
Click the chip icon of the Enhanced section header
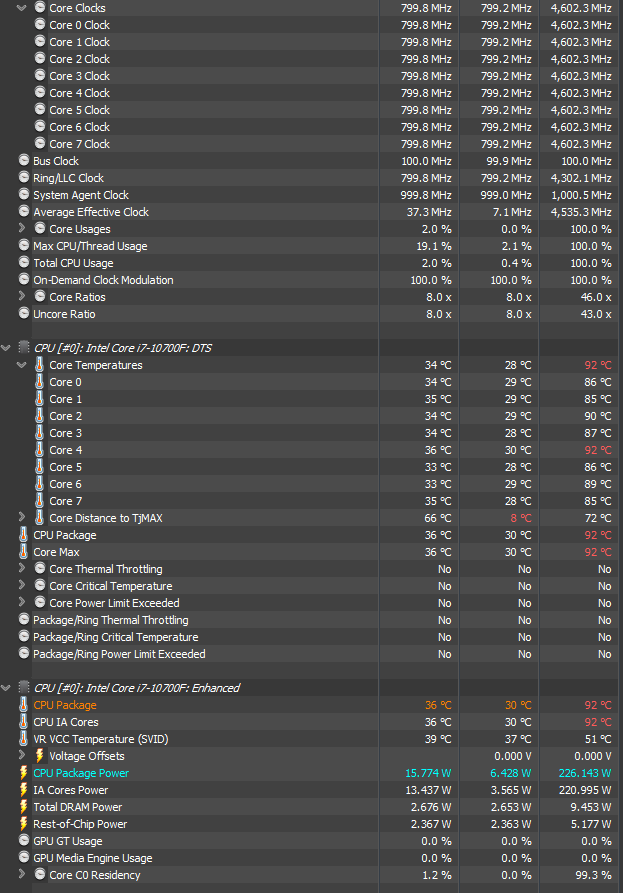pos(24,688)
